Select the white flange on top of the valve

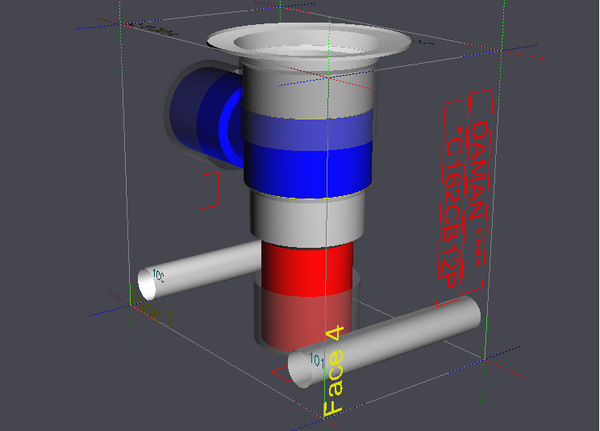click(x=309, y=43)
